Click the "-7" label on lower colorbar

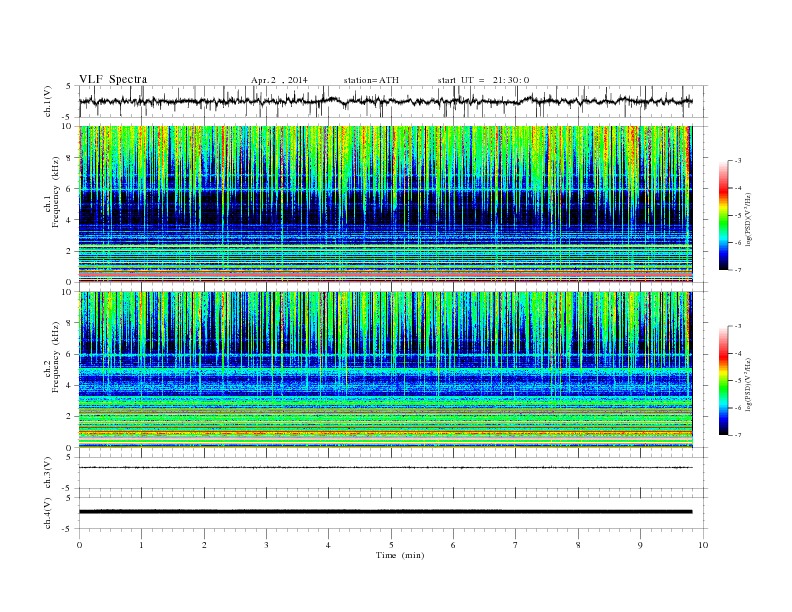tap(738, 435)
